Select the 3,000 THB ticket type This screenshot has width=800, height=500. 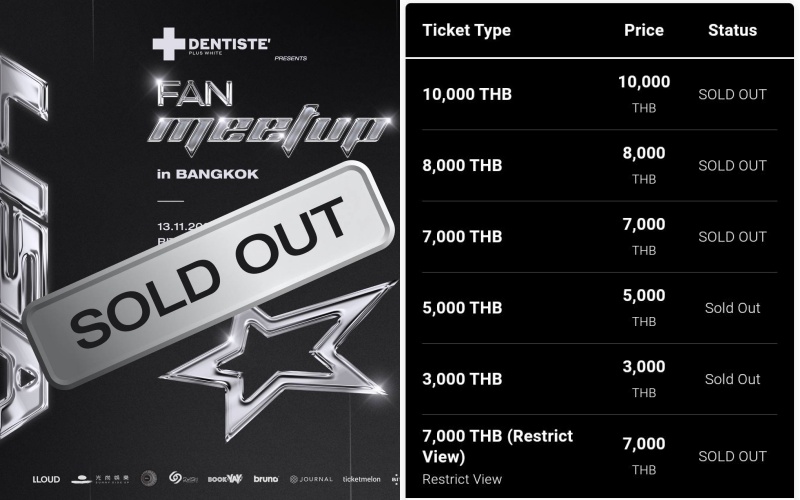point(463,379)
